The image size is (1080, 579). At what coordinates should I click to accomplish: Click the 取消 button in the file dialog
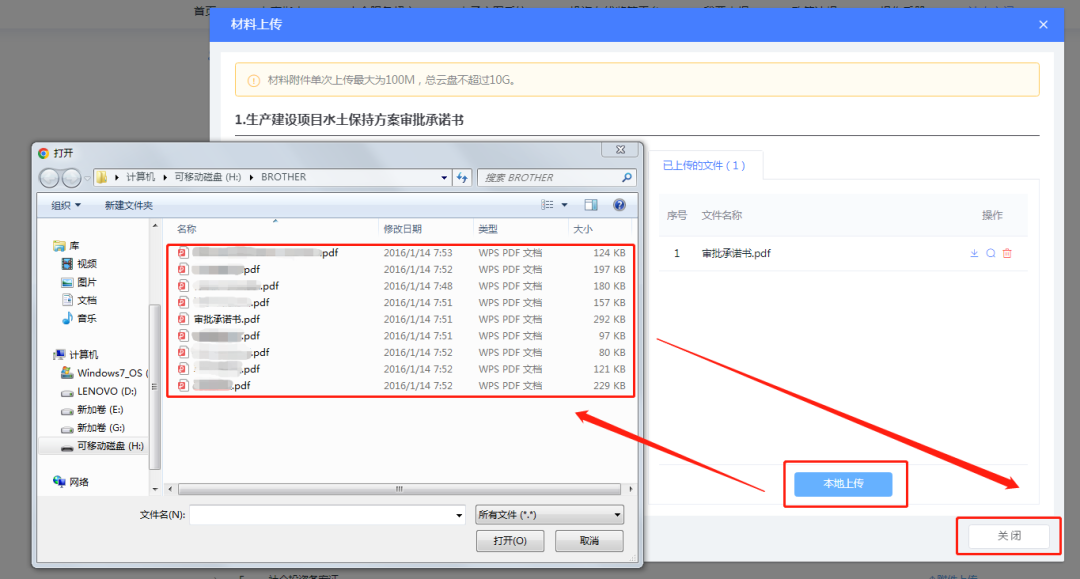click(589, 540)
